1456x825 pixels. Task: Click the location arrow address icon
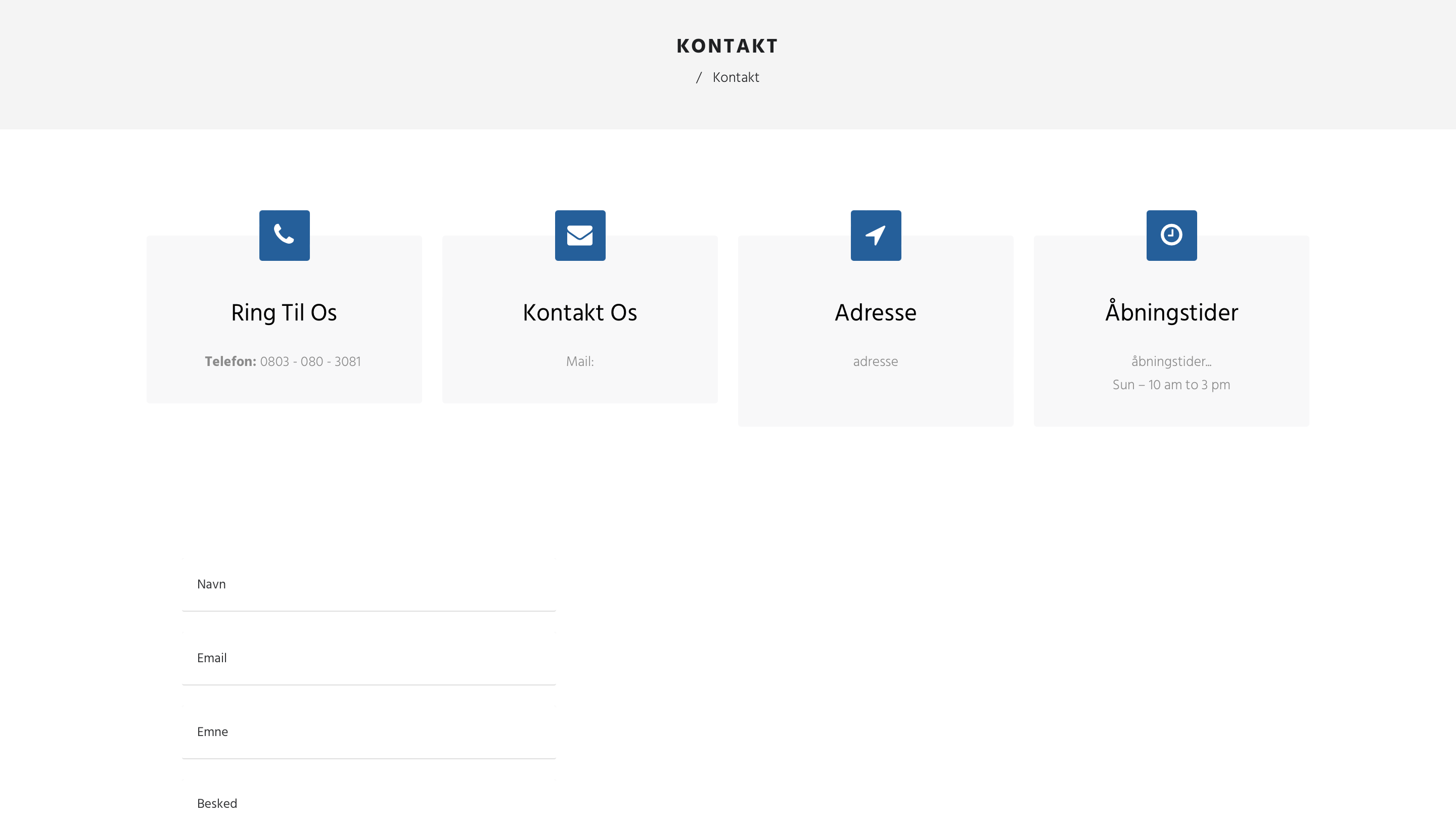click(x=875, y=235)
